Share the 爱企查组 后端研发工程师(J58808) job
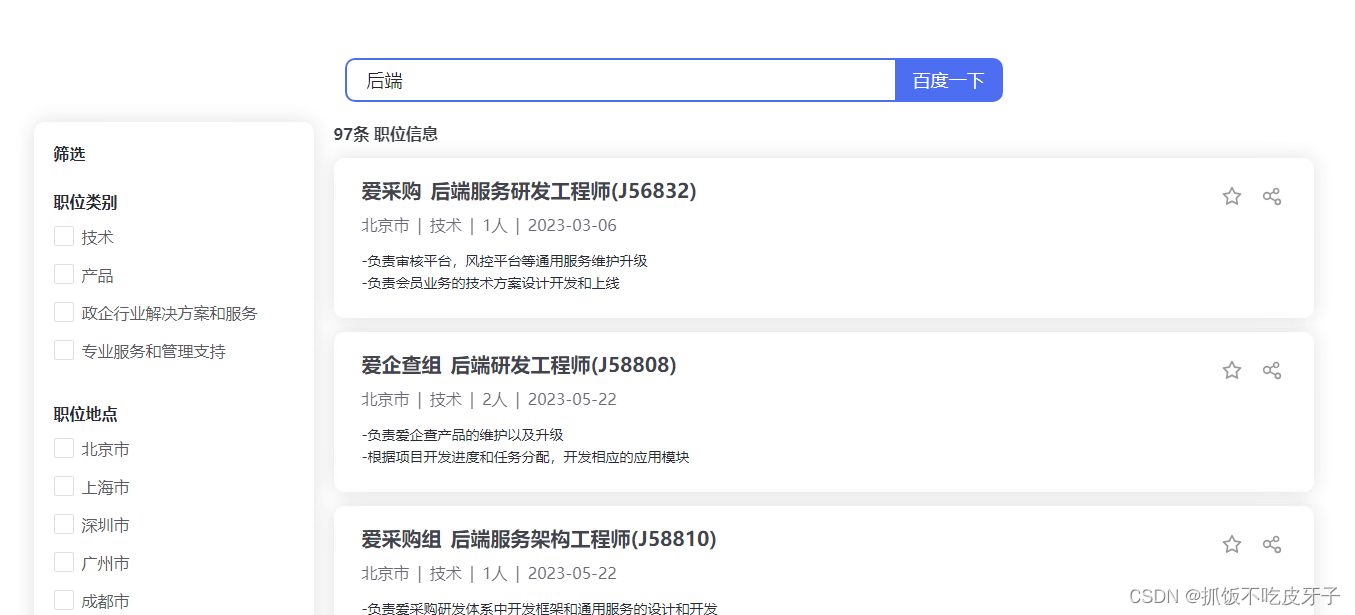Screen dimensions: 1355x615 tap(1271, 370)
